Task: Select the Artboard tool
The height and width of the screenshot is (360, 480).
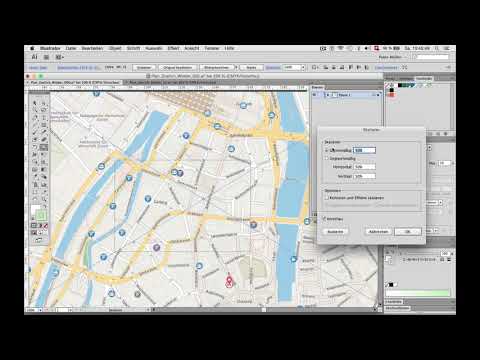Action: click(x=35, y=192)
